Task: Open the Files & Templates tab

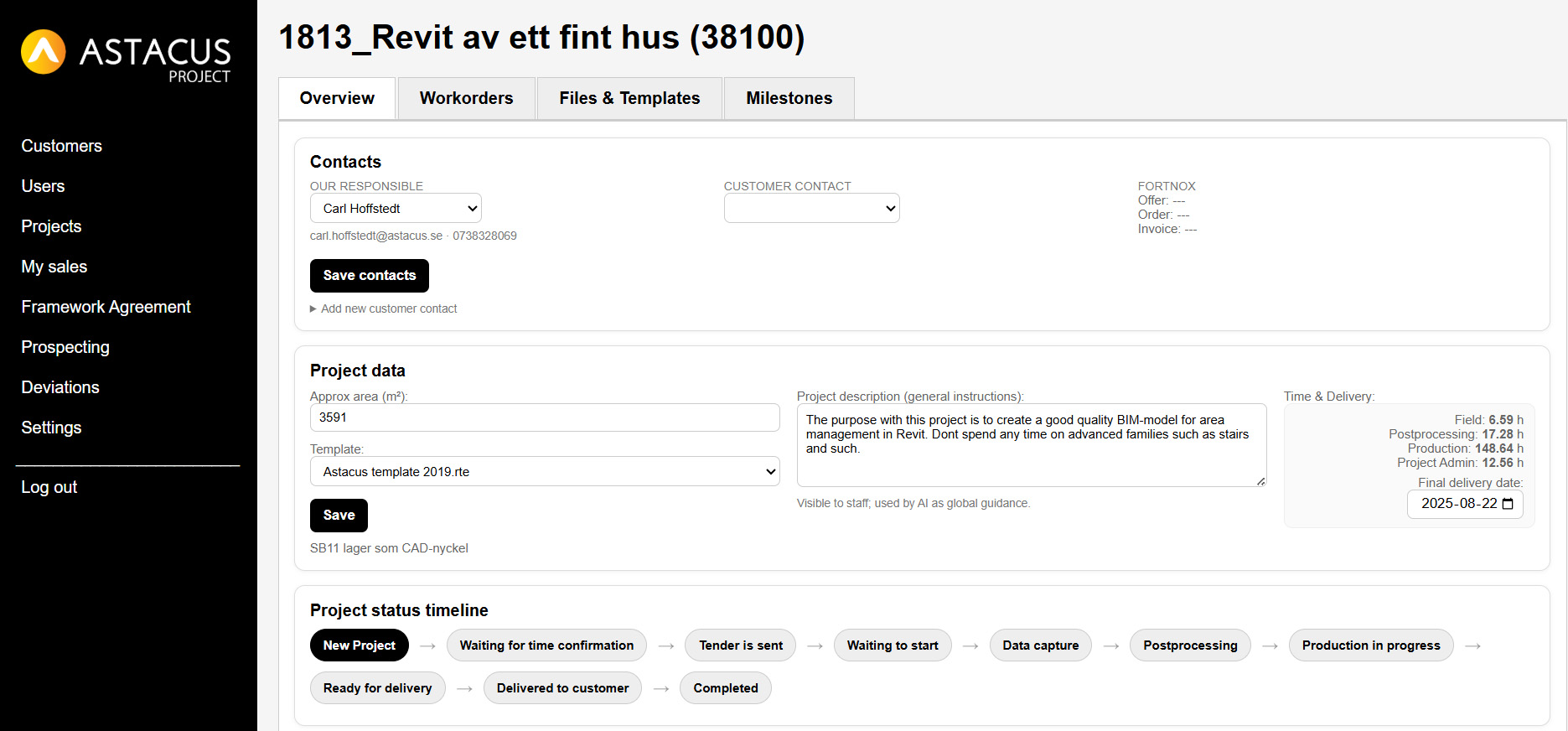Action: pos(629,98)
